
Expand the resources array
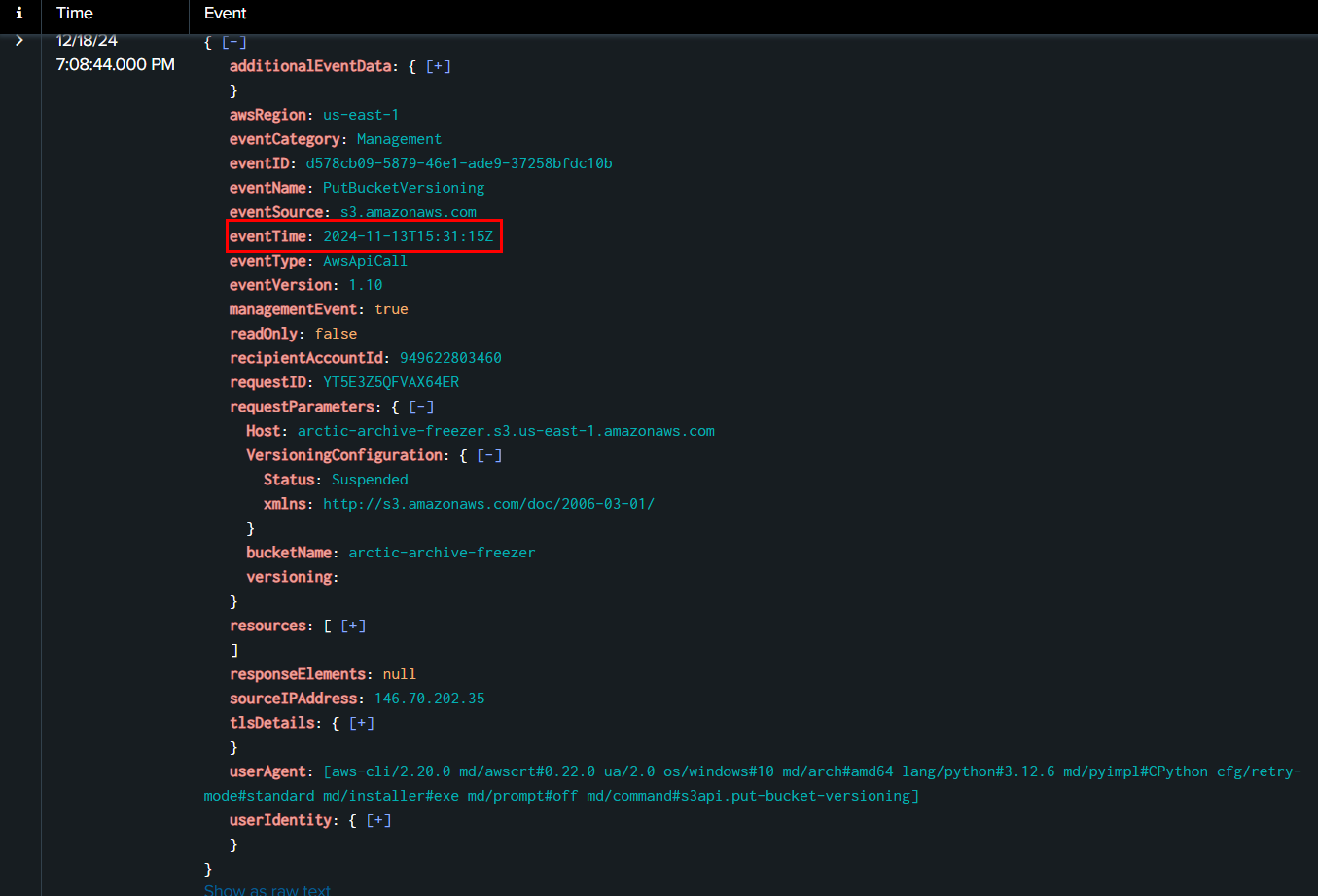coord(352,625)
